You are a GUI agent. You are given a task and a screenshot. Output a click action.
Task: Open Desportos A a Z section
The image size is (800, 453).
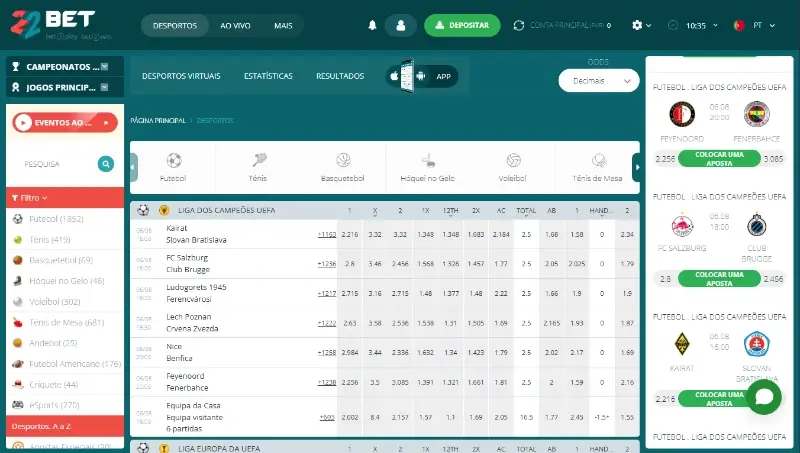click(x=65, y=426)
